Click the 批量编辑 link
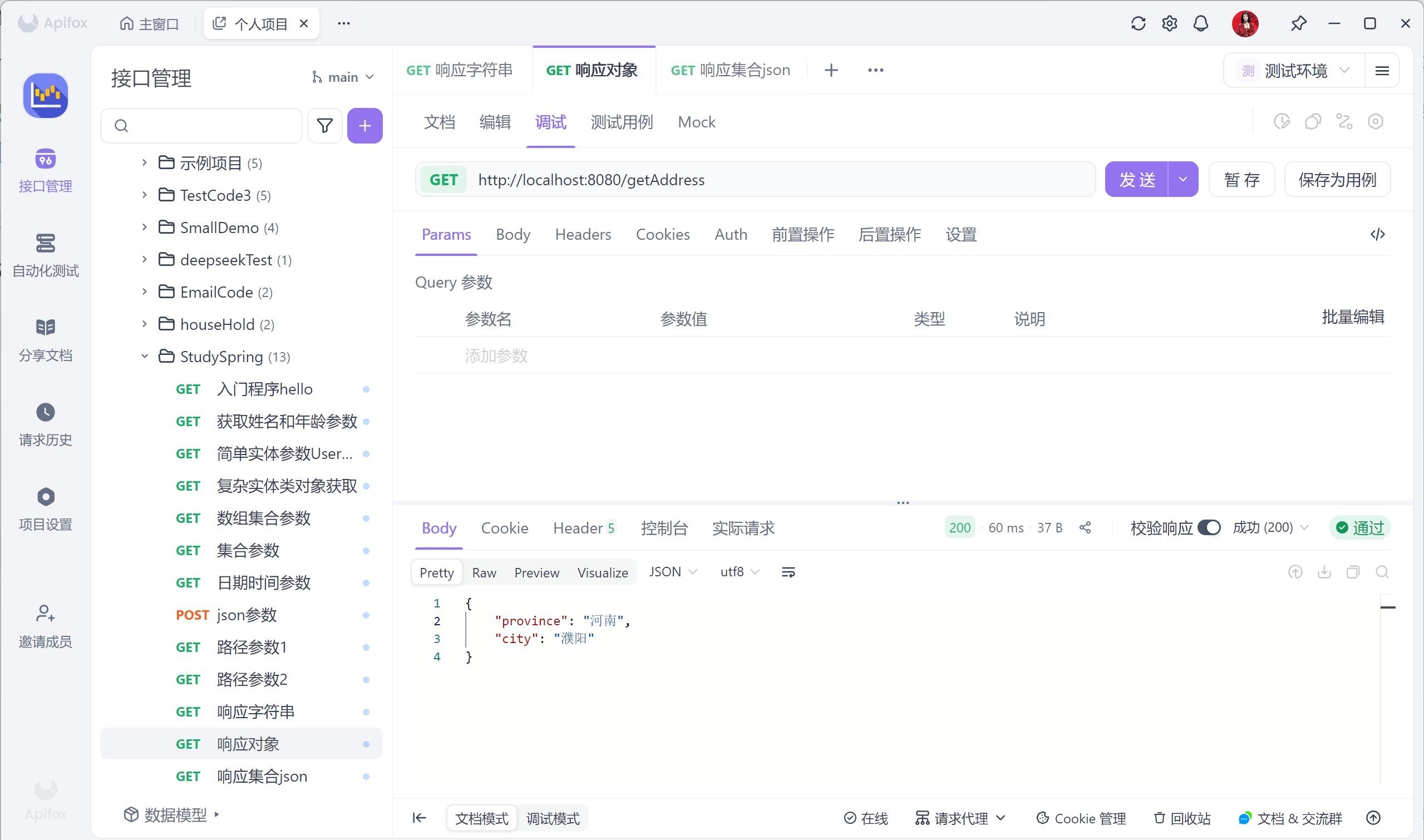1424x840 pixels. pyautogui.click(x=1352, y=317)
